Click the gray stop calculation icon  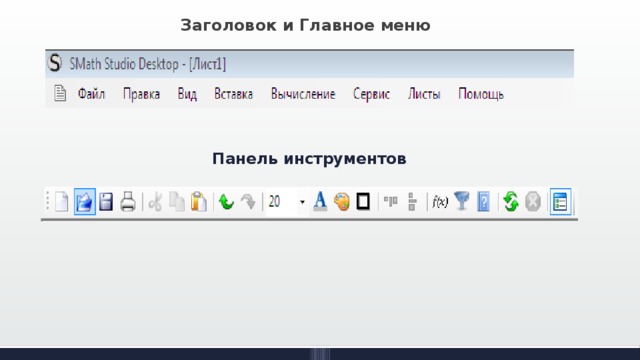(x=533, y=202)
